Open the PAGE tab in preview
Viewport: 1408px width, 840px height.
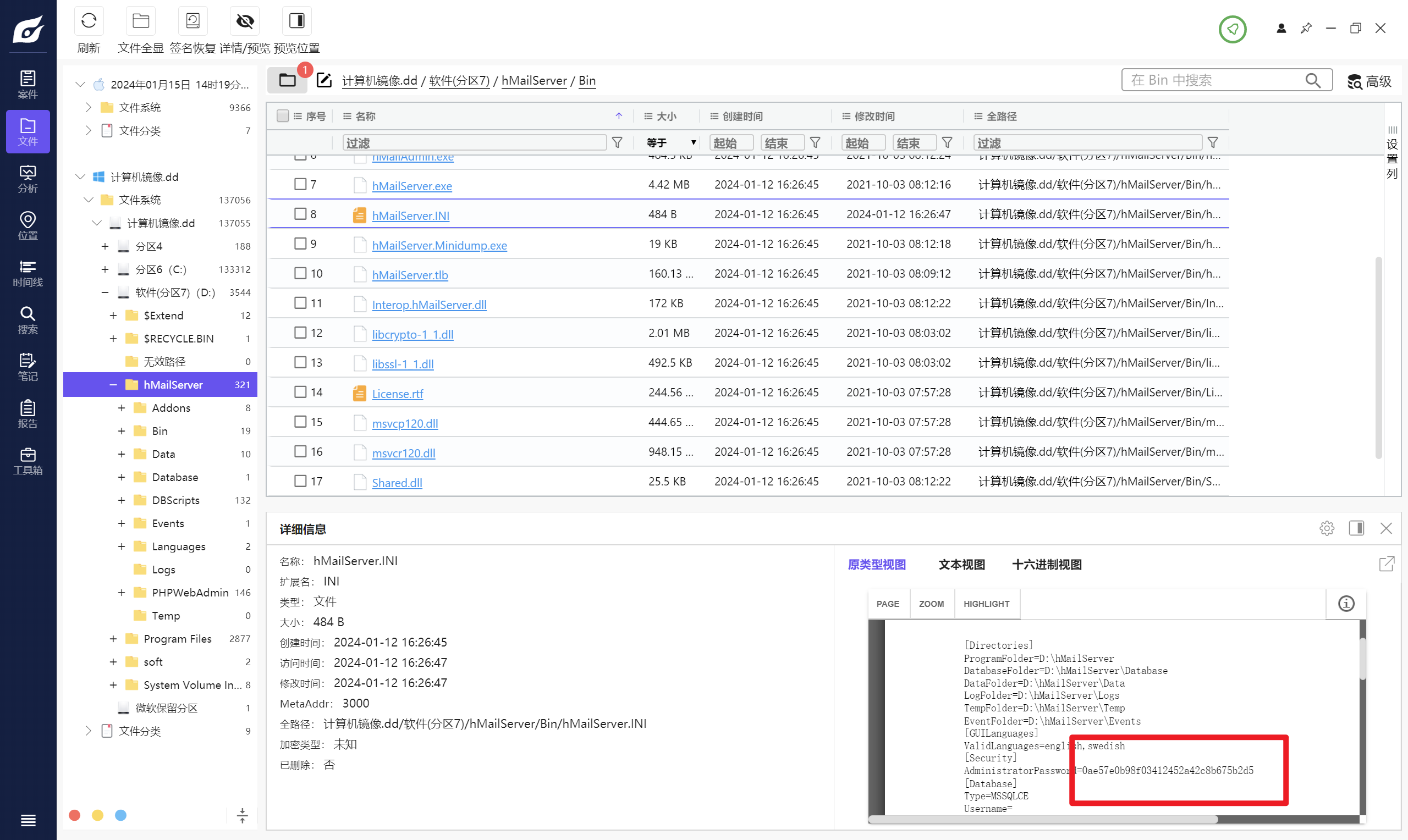point(888,604)
